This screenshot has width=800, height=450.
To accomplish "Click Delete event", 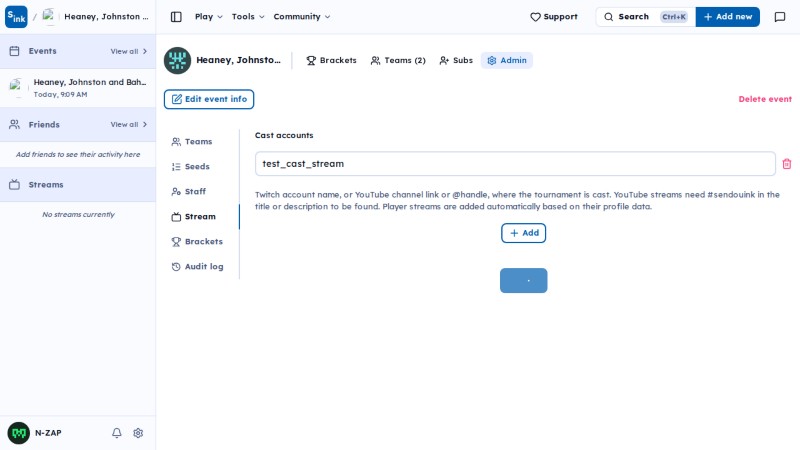I will (x=765, y=99).
